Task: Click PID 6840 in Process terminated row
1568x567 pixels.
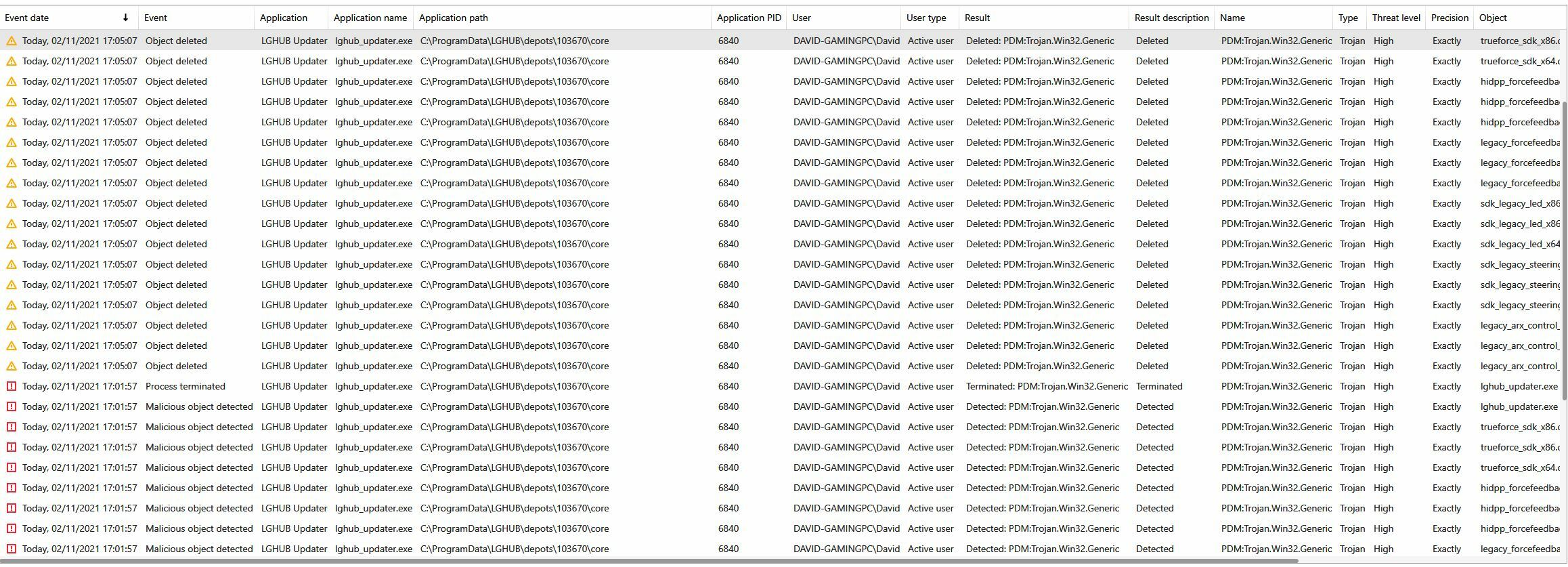Action: 728,386
